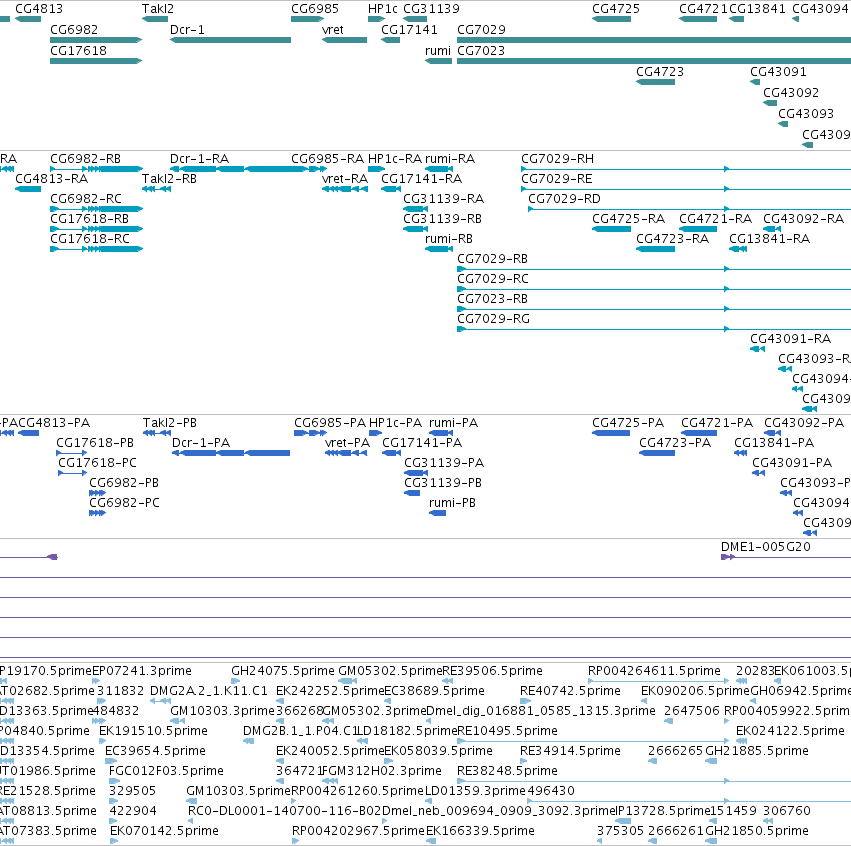The width and height of the screenshot is (851, 846).
Task: Select transcript CG4725-RA
Action: tap(628, 219)
